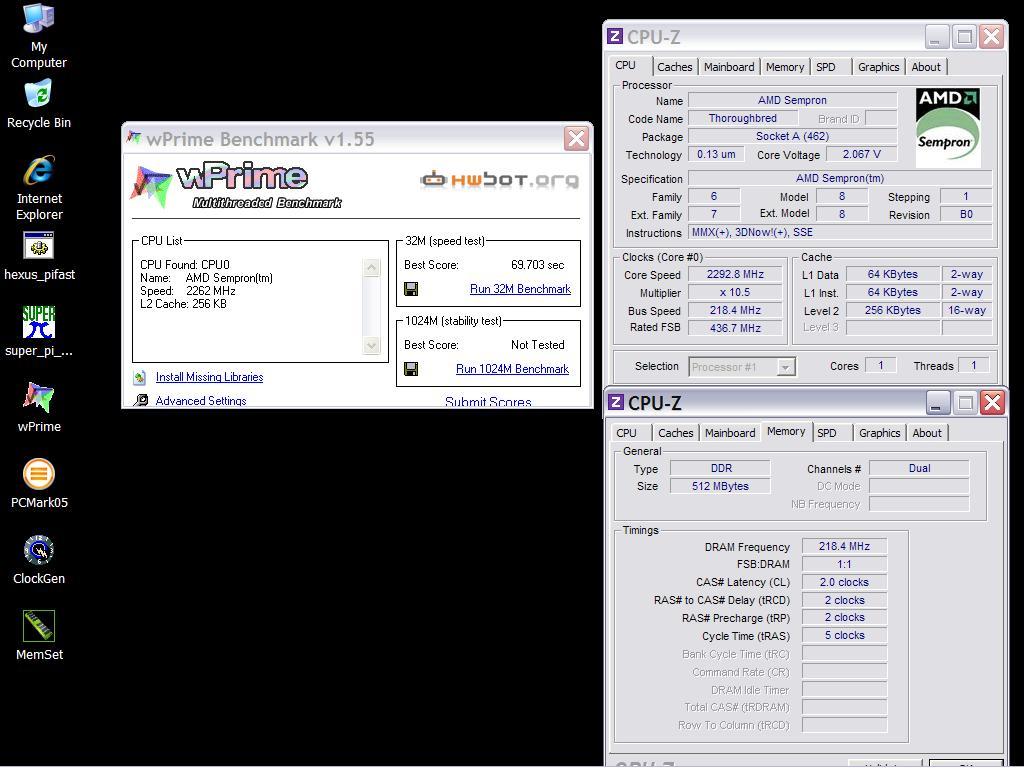Click the CPU-Z title bar icon of the bottom window
This screenshot has height=768, width=1024.
click(x=616, y=402)
